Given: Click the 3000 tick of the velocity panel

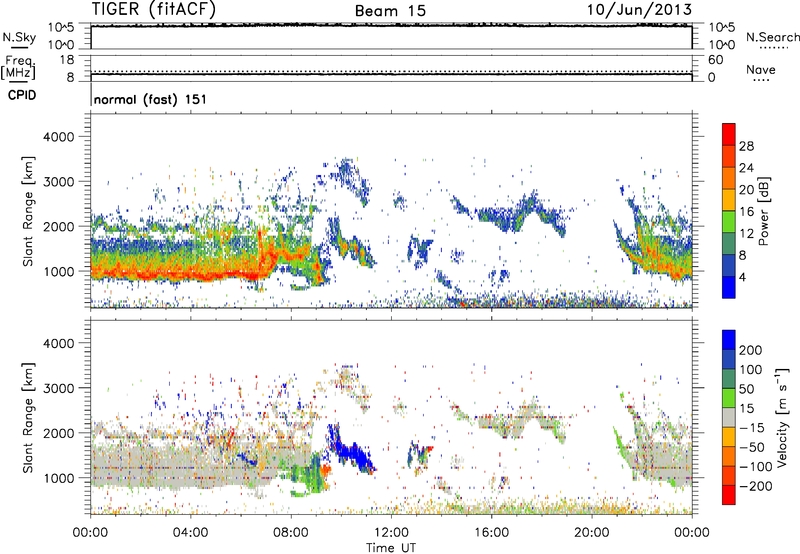Looking at the screenshot, I should tap(58, 388).
